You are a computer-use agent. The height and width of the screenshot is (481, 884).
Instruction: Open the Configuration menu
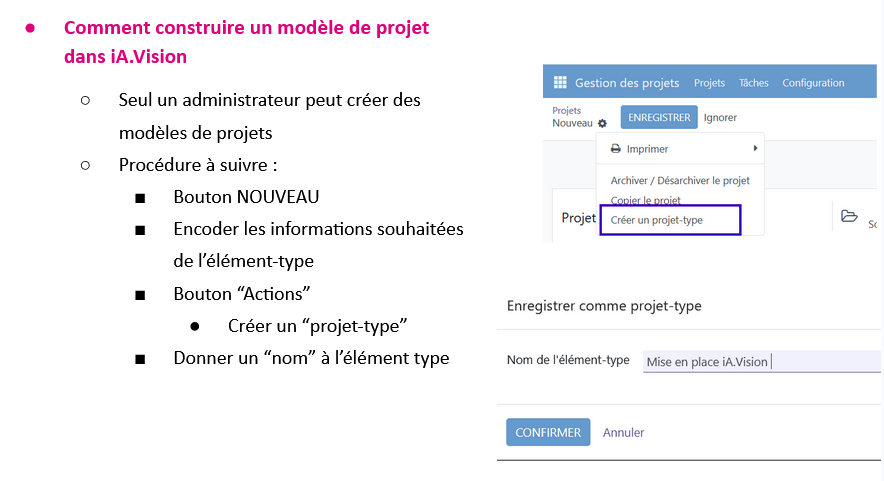813,83
